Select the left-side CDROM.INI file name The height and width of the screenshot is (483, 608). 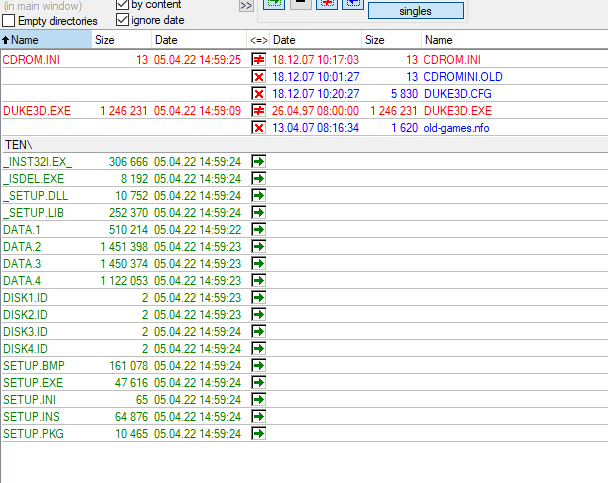(31, 60)
